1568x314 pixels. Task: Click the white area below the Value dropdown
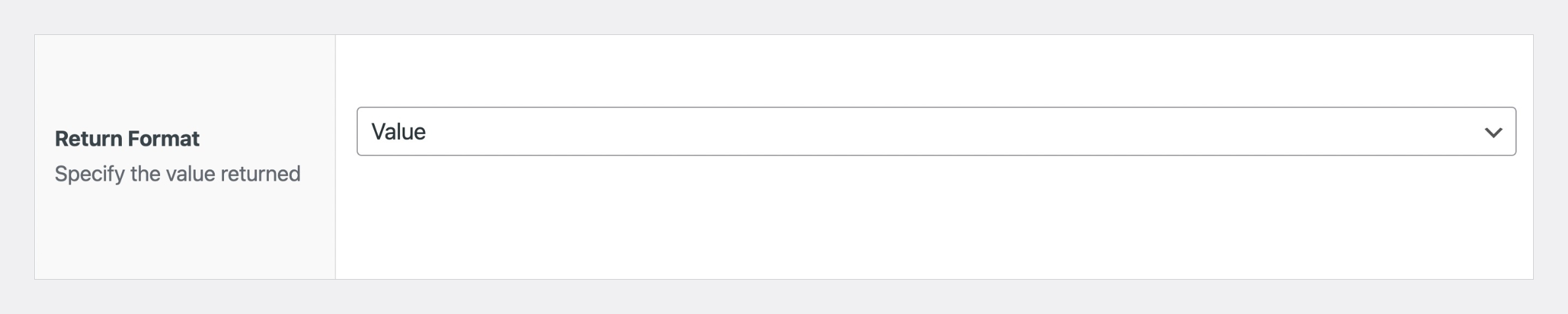[936, 218]
